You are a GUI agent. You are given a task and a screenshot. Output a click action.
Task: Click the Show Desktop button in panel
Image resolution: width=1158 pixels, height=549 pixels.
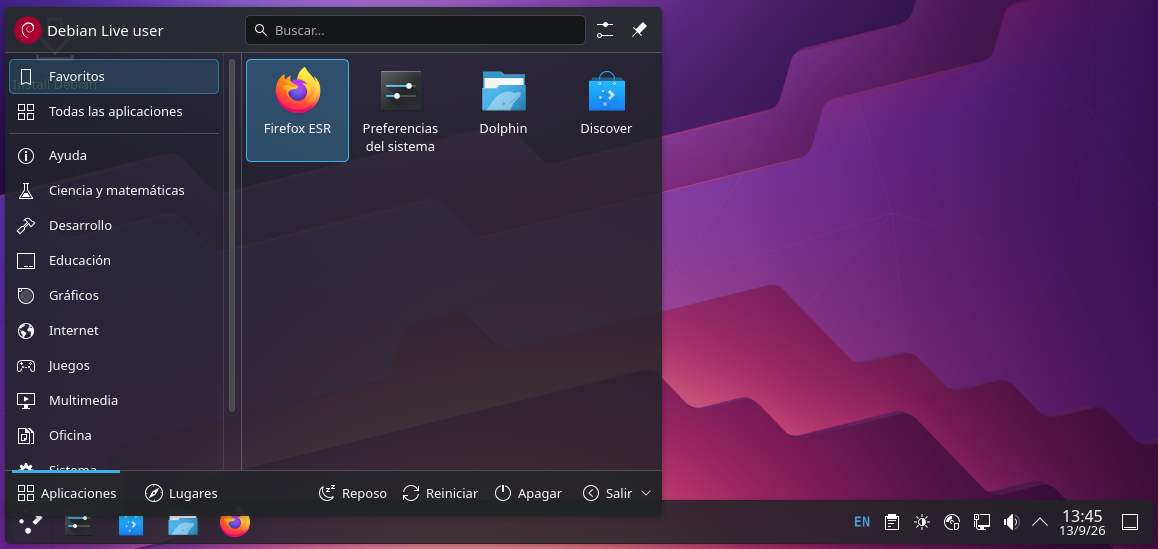point(1130,522)
